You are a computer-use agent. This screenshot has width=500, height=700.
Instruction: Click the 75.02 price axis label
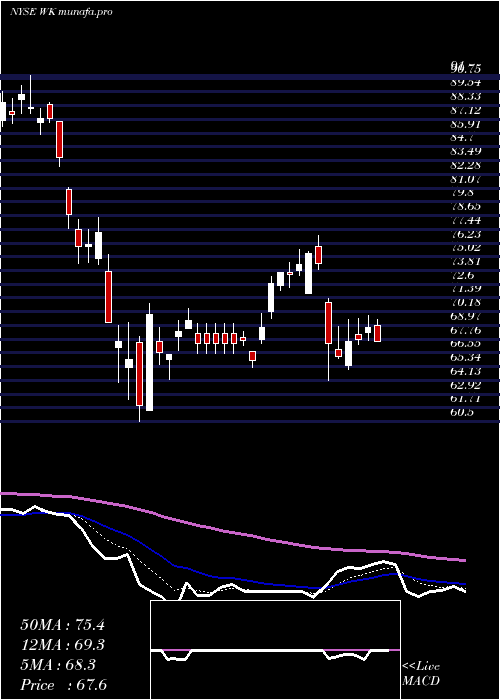coord(466,247)
